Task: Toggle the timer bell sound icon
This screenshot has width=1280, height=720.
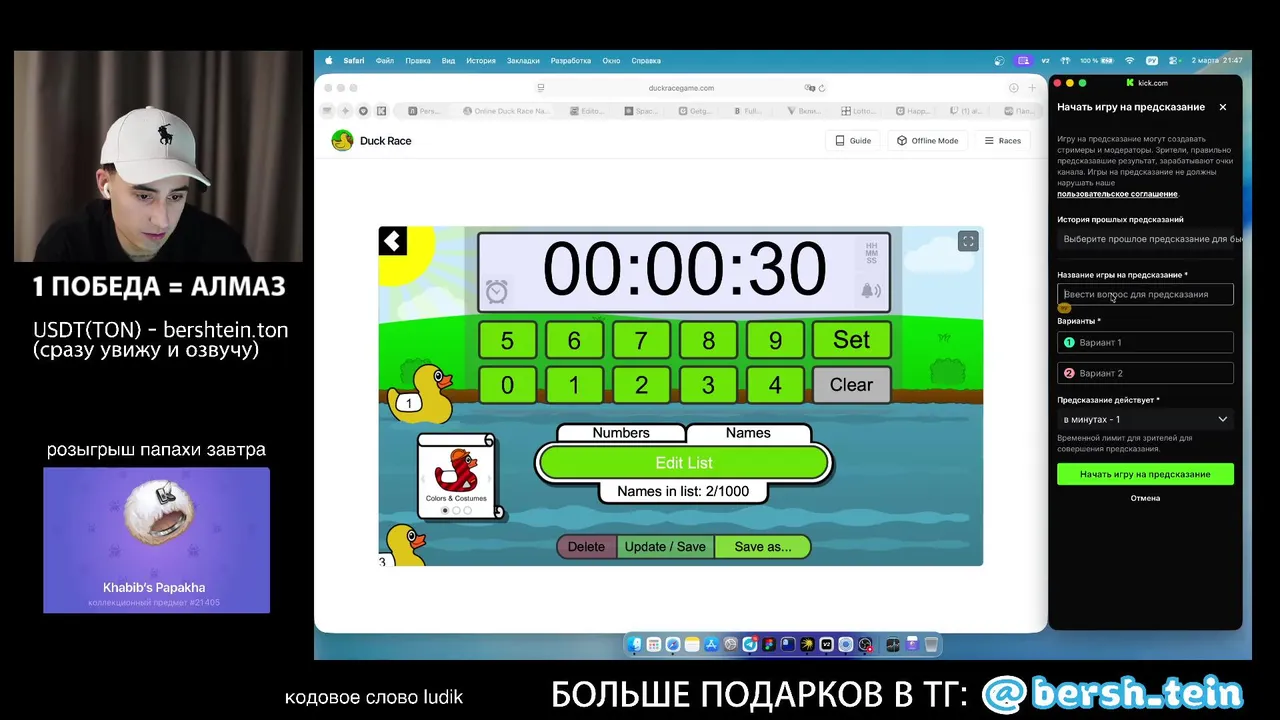Action: click(x=871, y=291)
